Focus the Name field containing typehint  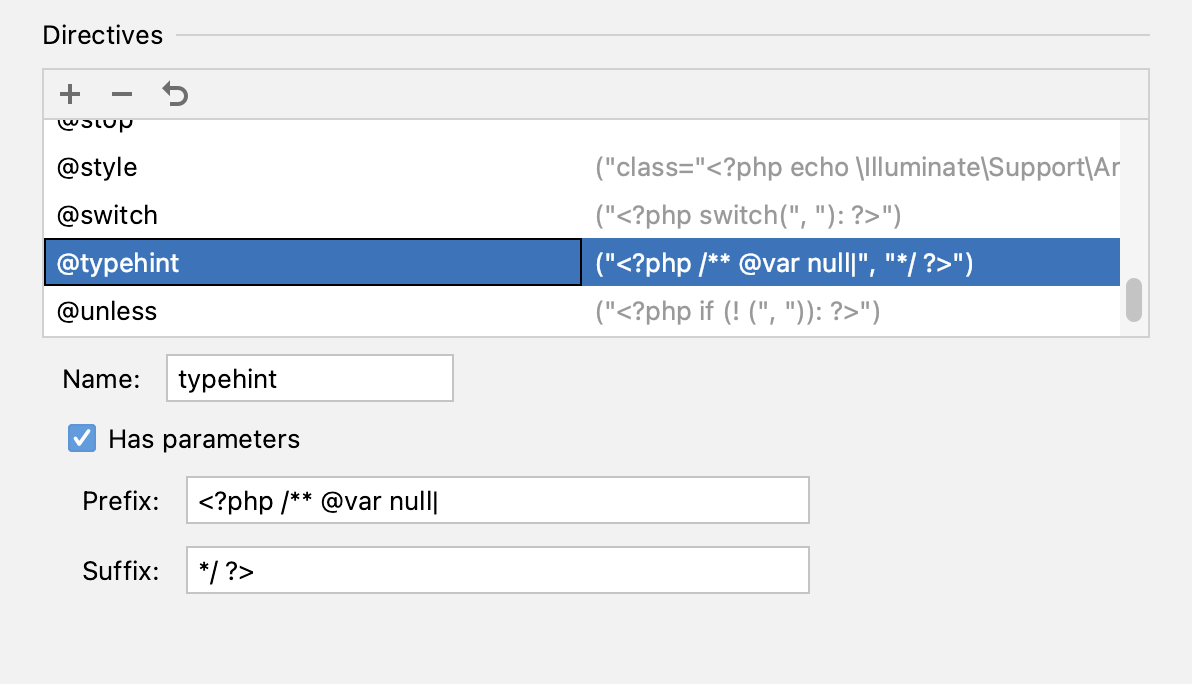(310, 378)
